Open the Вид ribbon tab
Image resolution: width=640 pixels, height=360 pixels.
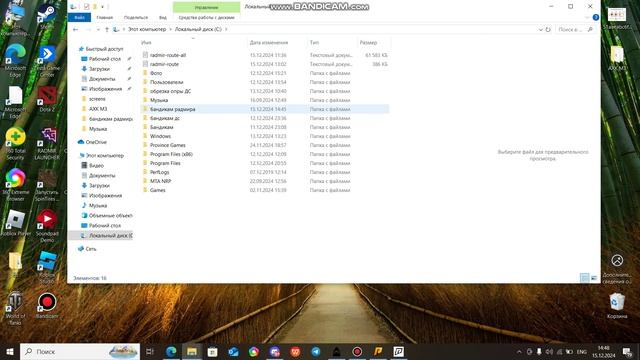(163, 18)
